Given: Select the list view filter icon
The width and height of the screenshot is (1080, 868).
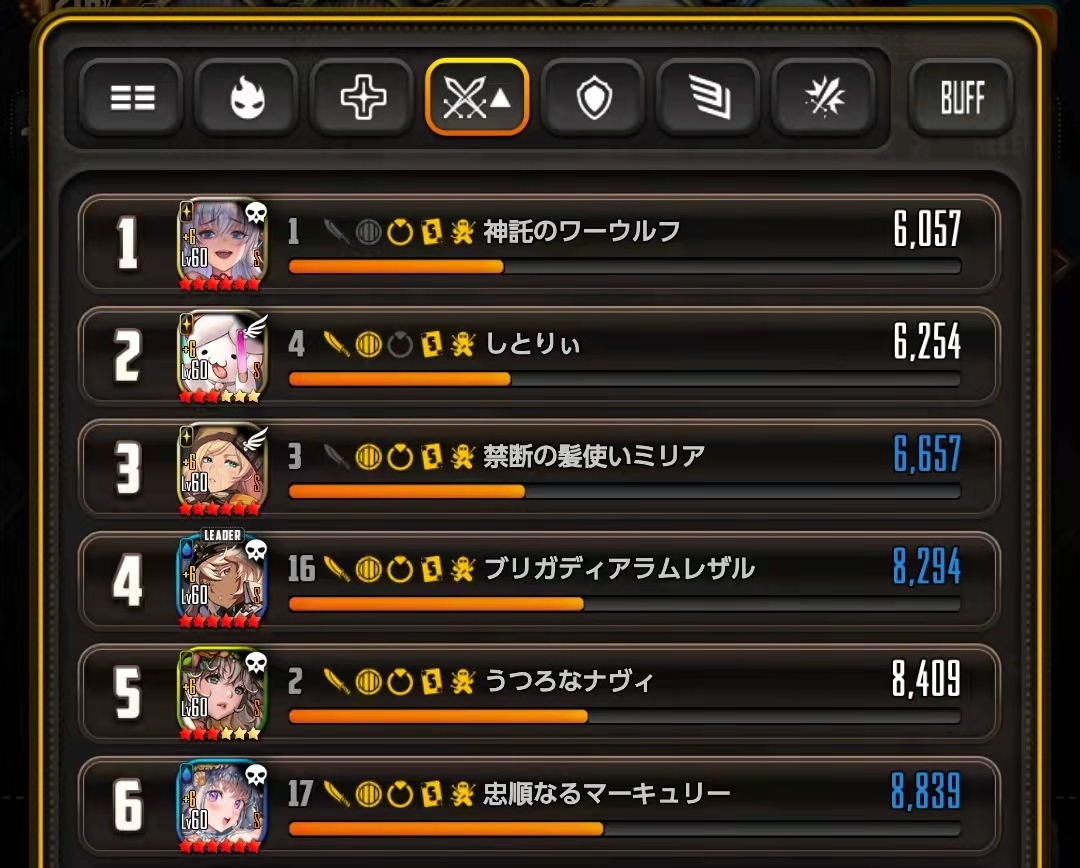Looking at the screenshot, I should tap(132, 98).
